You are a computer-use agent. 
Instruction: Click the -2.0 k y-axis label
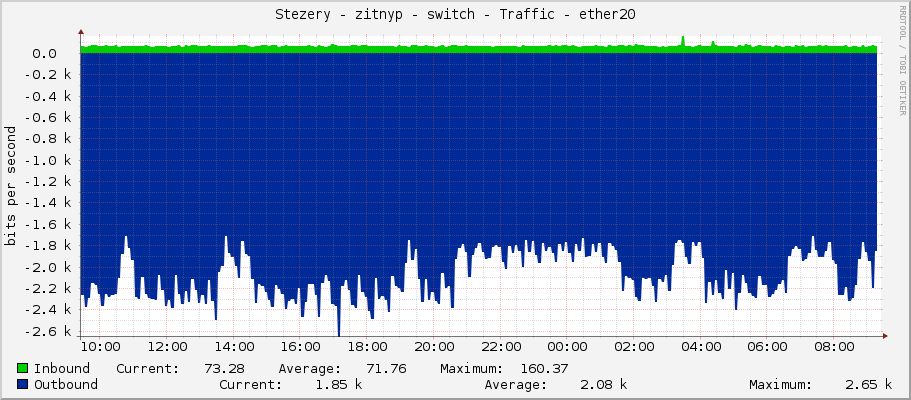(x=48, y=268)
